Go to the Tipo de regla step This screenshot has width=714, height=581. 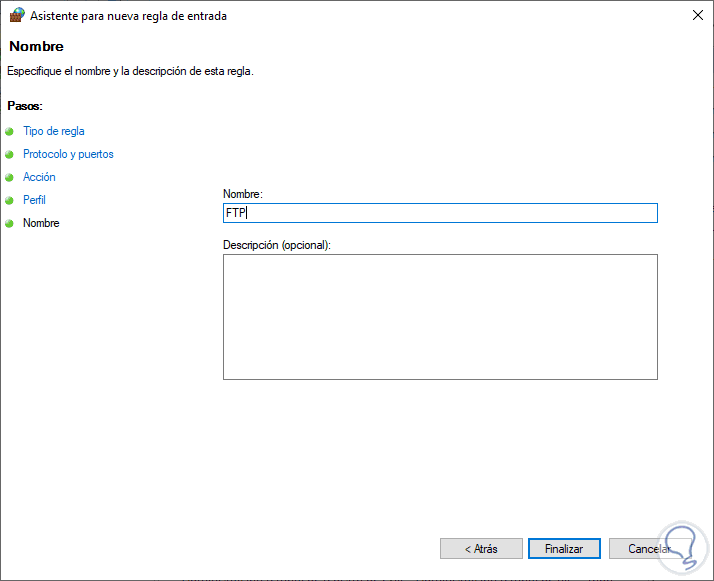54,131
